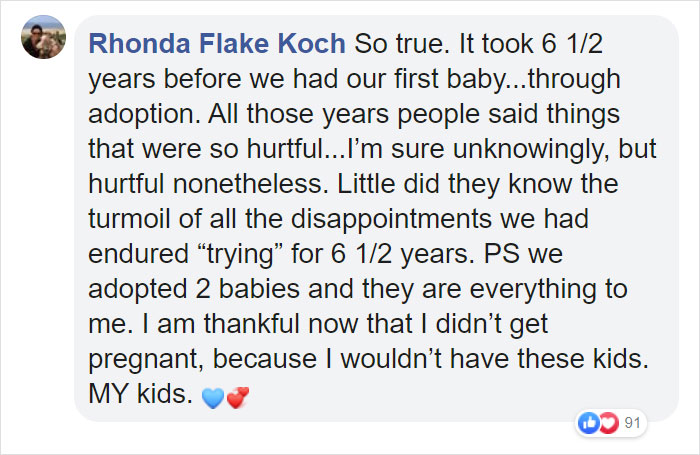Screen dimensions: 700x455
Task: Click the words "MY kids." in the comment
Action: pyautogui.click(x=140, y=394)
